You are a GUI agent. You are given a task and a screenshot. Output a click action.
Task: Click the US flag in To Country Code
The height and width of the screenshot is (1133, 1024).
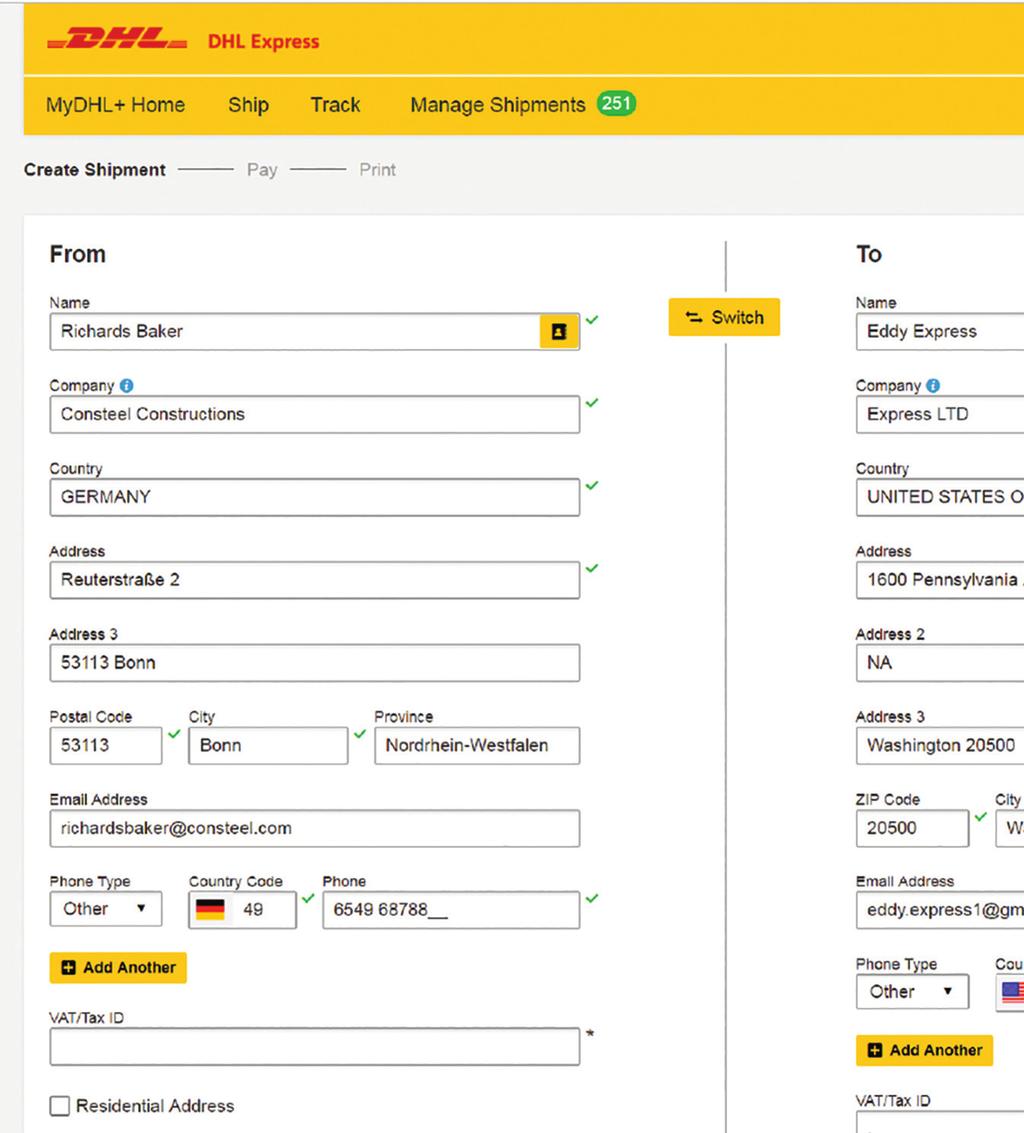1013,992
